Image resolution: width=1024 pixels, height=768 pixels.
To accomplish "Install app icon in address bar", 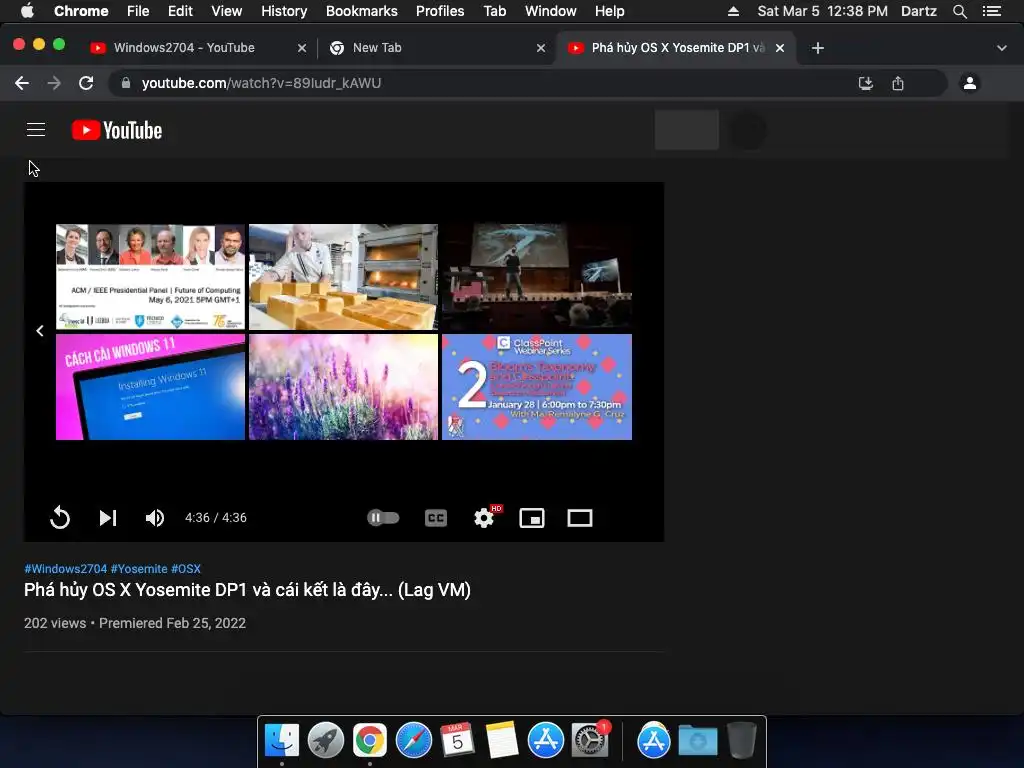I will 866,83.
